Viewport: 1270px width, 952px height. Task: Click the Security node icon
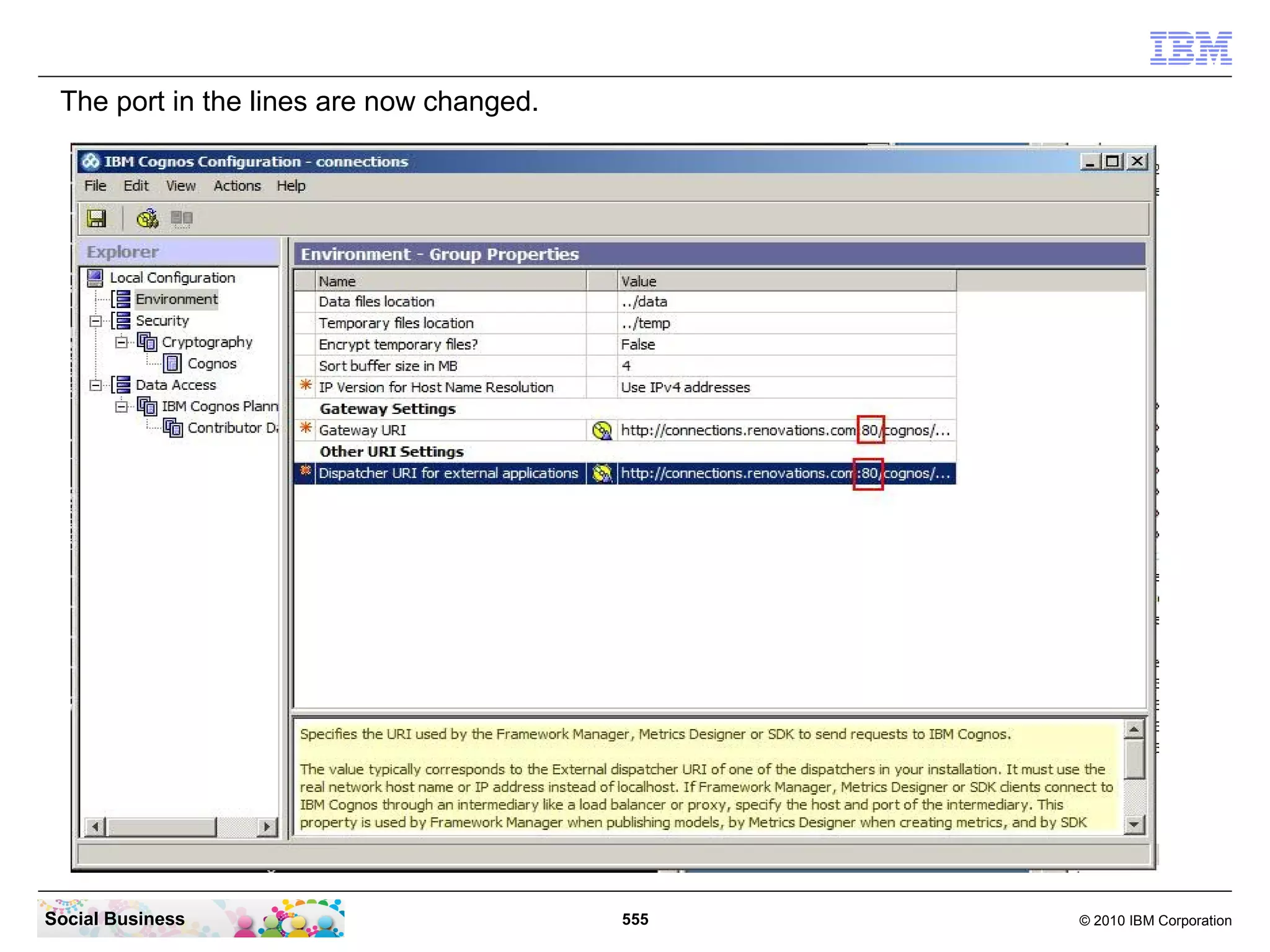[x=121, y=320]
